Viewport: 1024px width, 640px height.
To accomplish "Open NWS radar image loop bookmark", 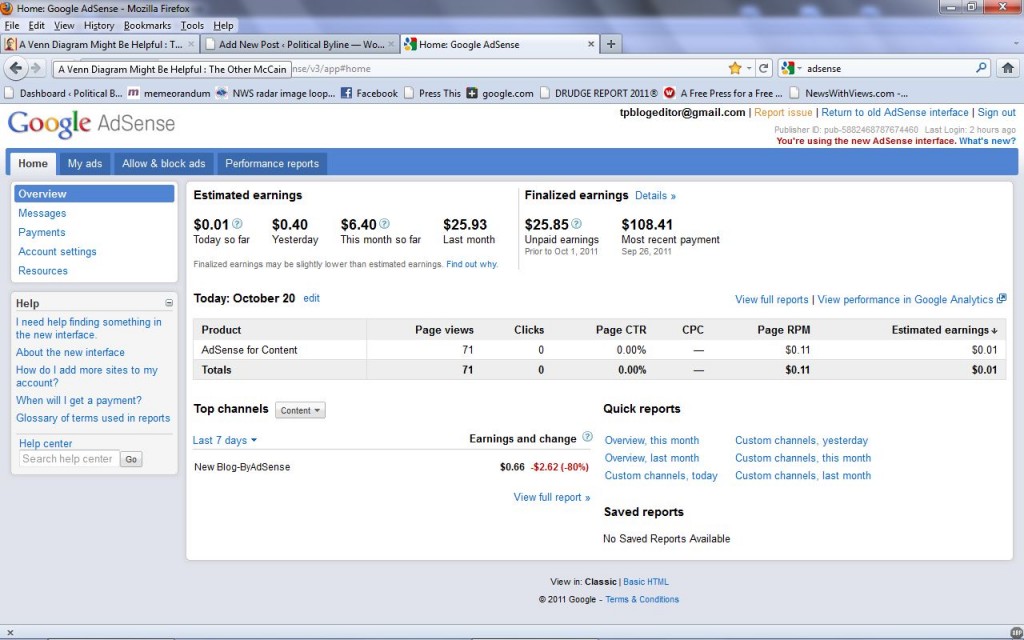I will pos(275,93).
